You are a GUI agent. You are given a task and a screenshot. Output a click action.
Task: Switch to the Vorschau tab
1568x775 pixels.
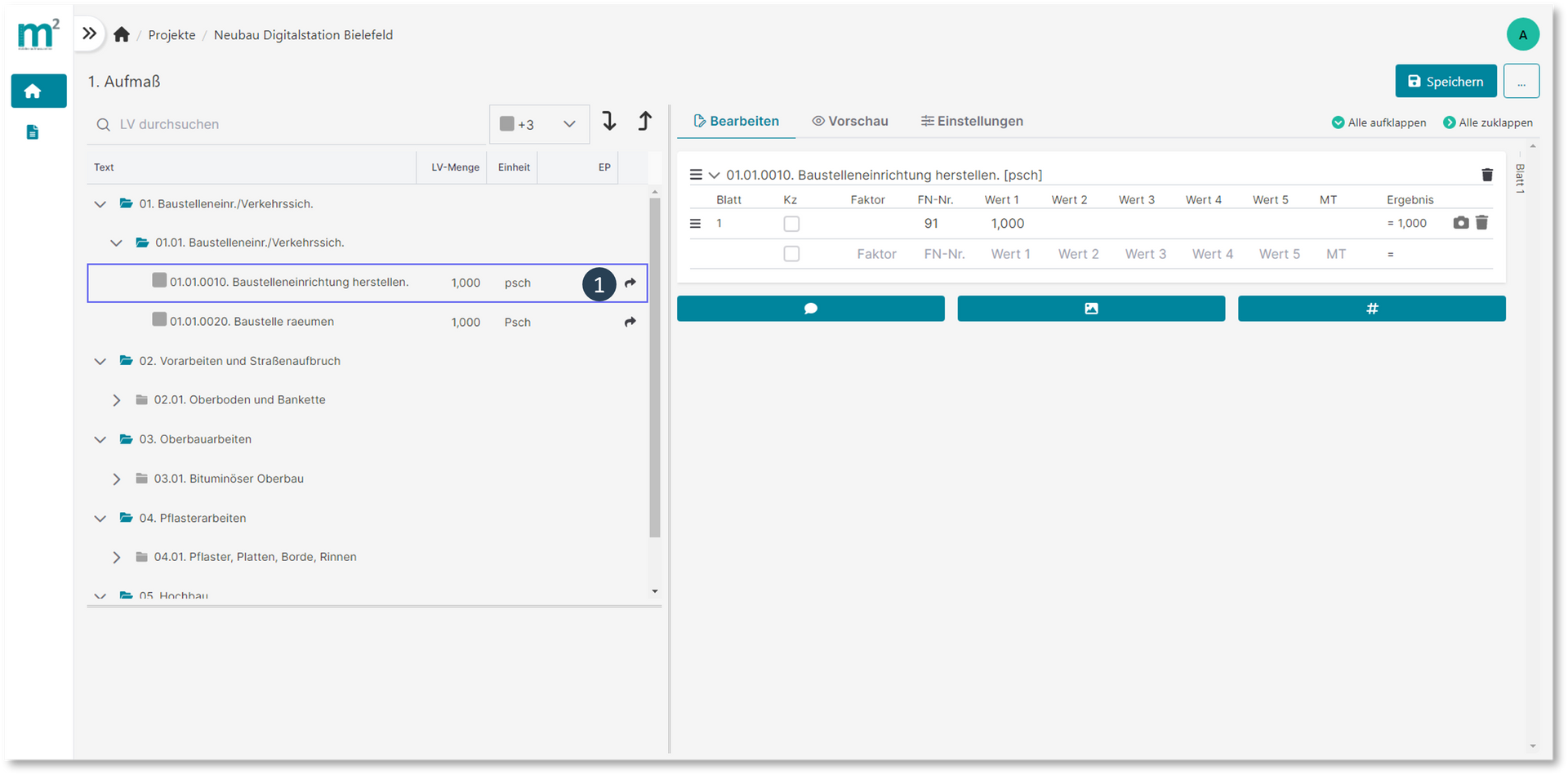point(850,121)
